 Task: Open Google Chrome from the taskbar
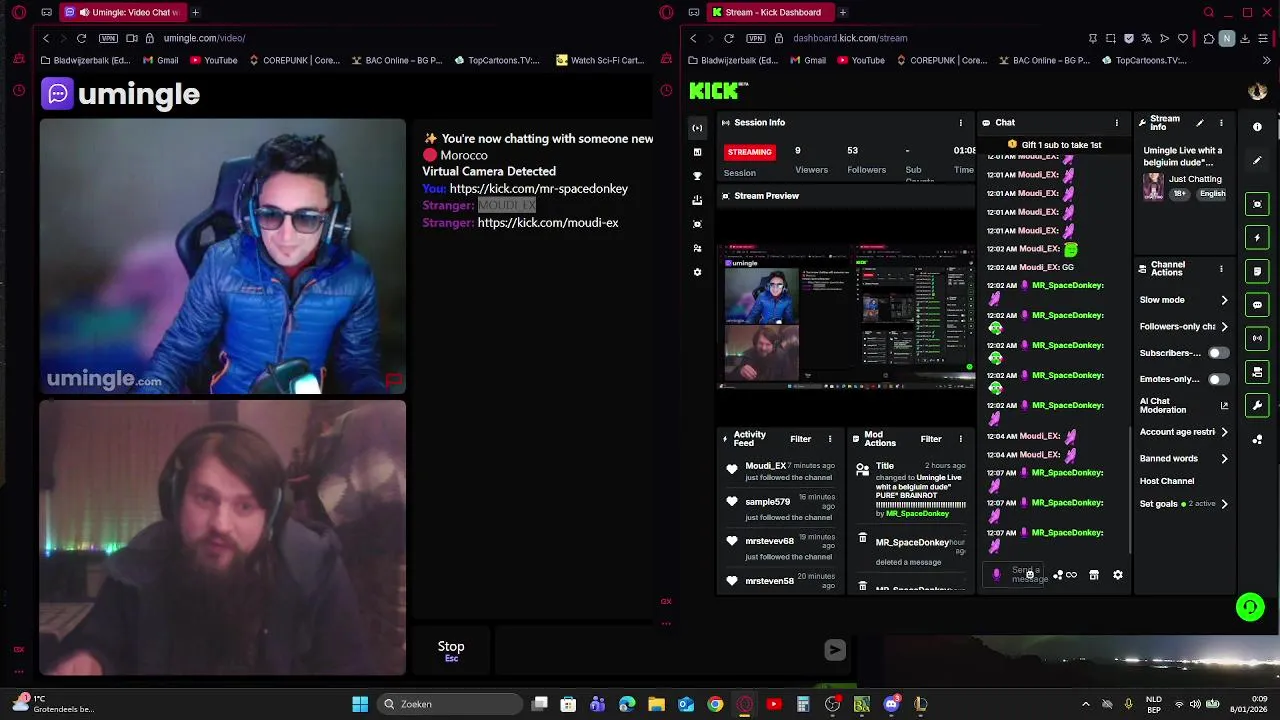point(715,704)
